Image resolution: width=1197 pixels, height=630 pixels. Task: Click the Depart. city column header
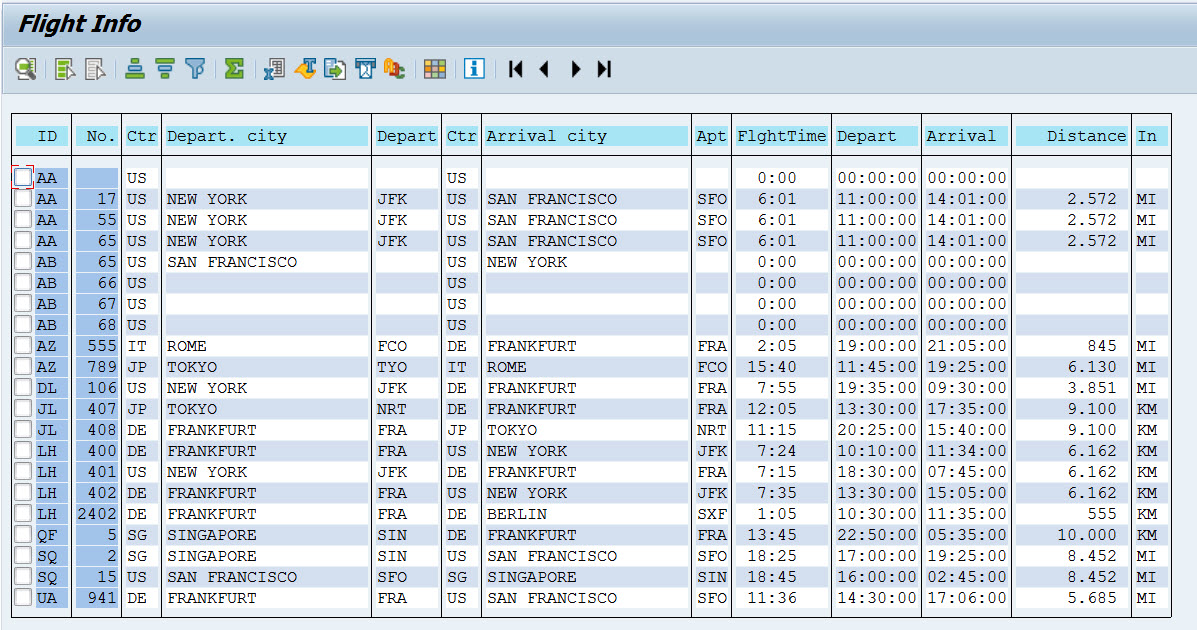click(265, 135)
